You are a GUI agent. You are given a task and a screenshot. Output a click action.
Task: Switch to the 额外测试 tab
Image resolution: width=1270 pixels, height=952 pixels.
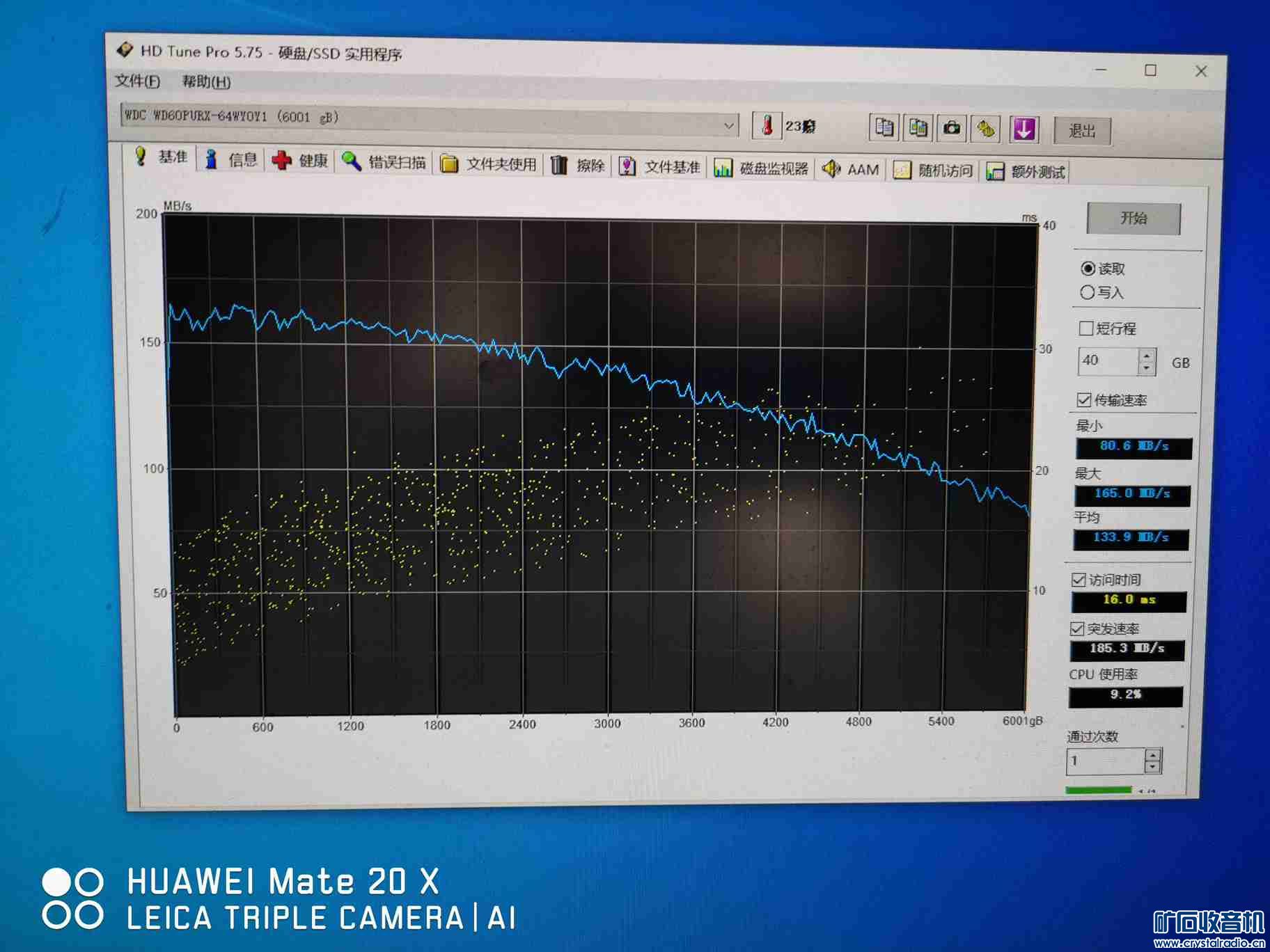pyautogui.click(x=1025, y=172)
